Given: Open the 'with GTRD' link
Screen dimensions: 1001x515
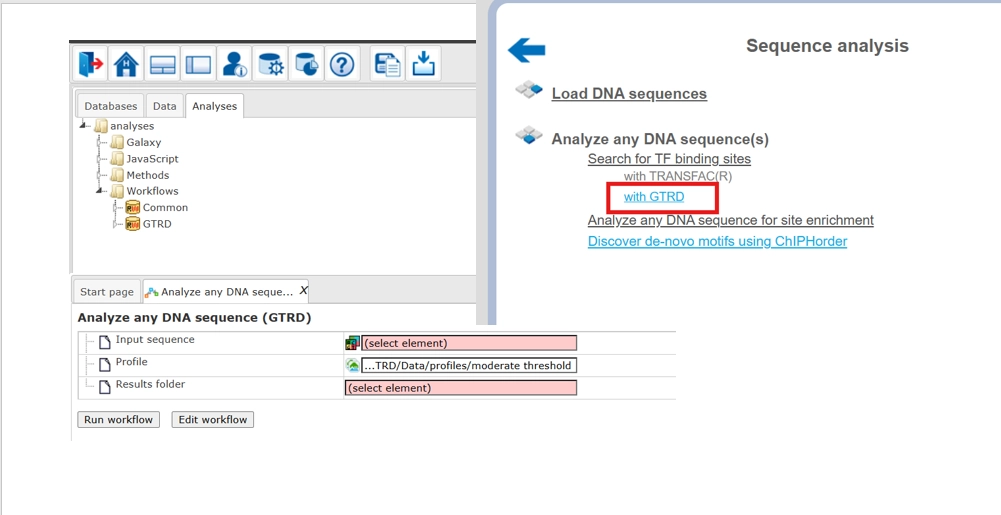Looking at the screenshot, I should coord(654,197).
